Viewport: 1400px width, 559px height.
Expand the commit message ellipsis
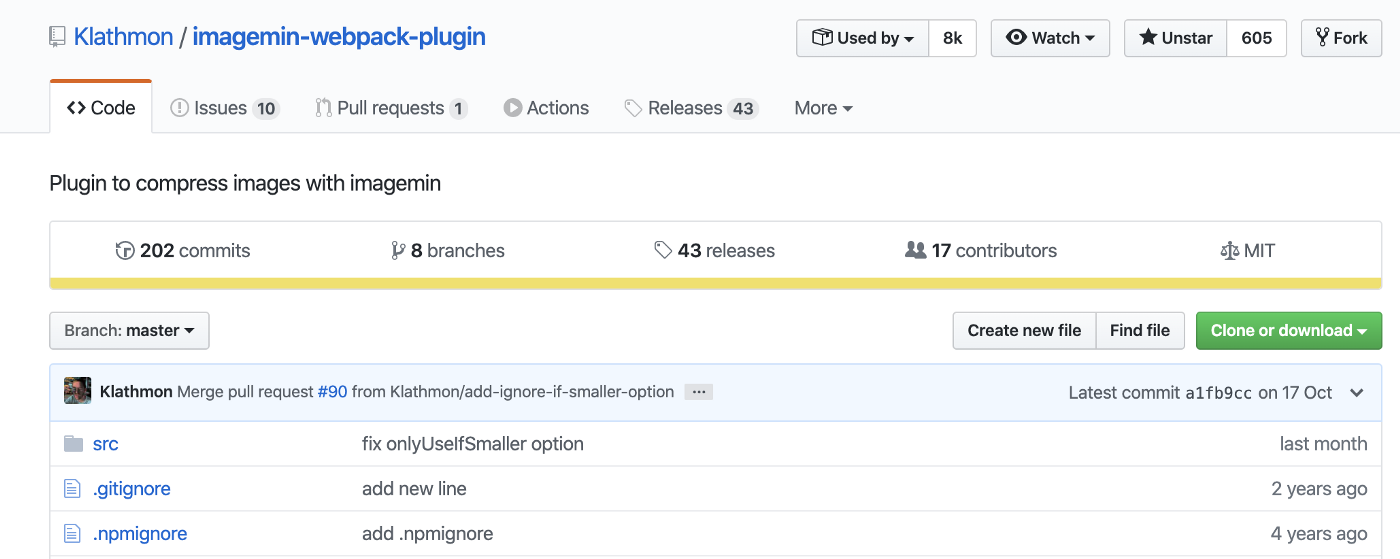(x=698, y=392)
